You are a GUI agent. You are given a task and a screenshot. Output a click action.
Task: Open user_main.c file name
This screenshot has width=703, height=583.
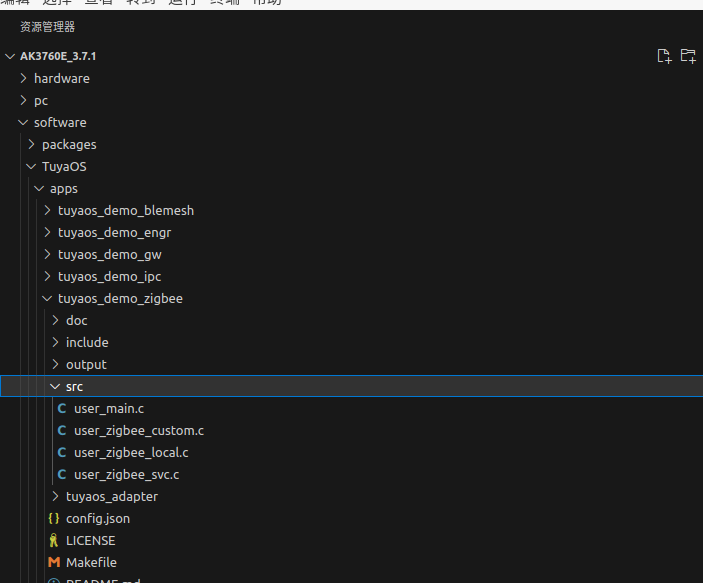(x=109, y=409)
